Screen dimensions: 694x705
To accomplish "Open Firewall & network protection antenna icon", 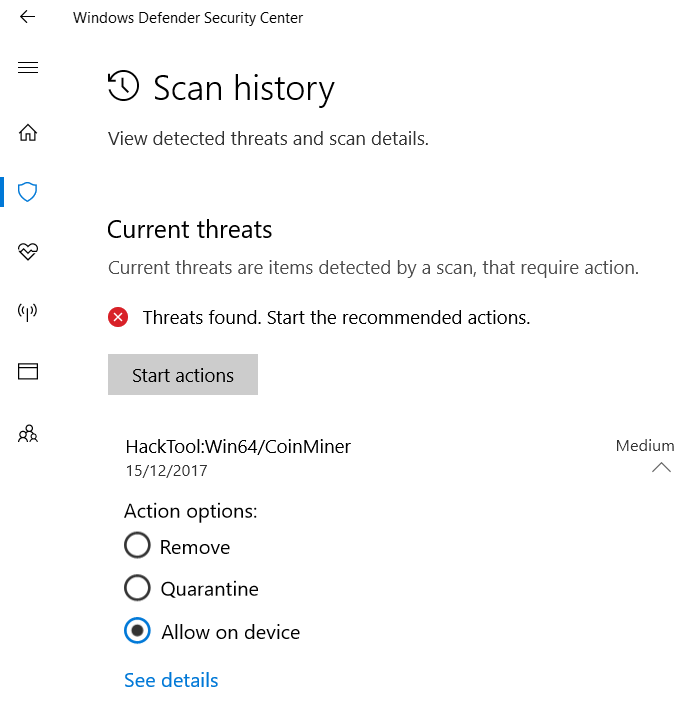I will click(x=27, y=312).
